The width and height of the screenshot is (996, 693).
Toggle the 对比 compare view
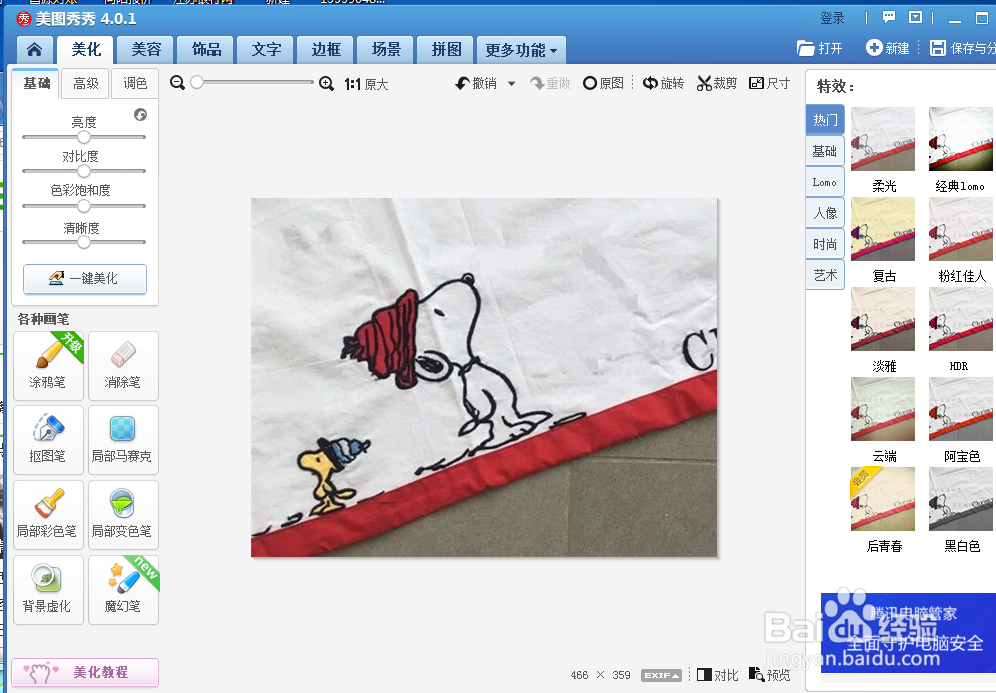(x=718, y=675)
